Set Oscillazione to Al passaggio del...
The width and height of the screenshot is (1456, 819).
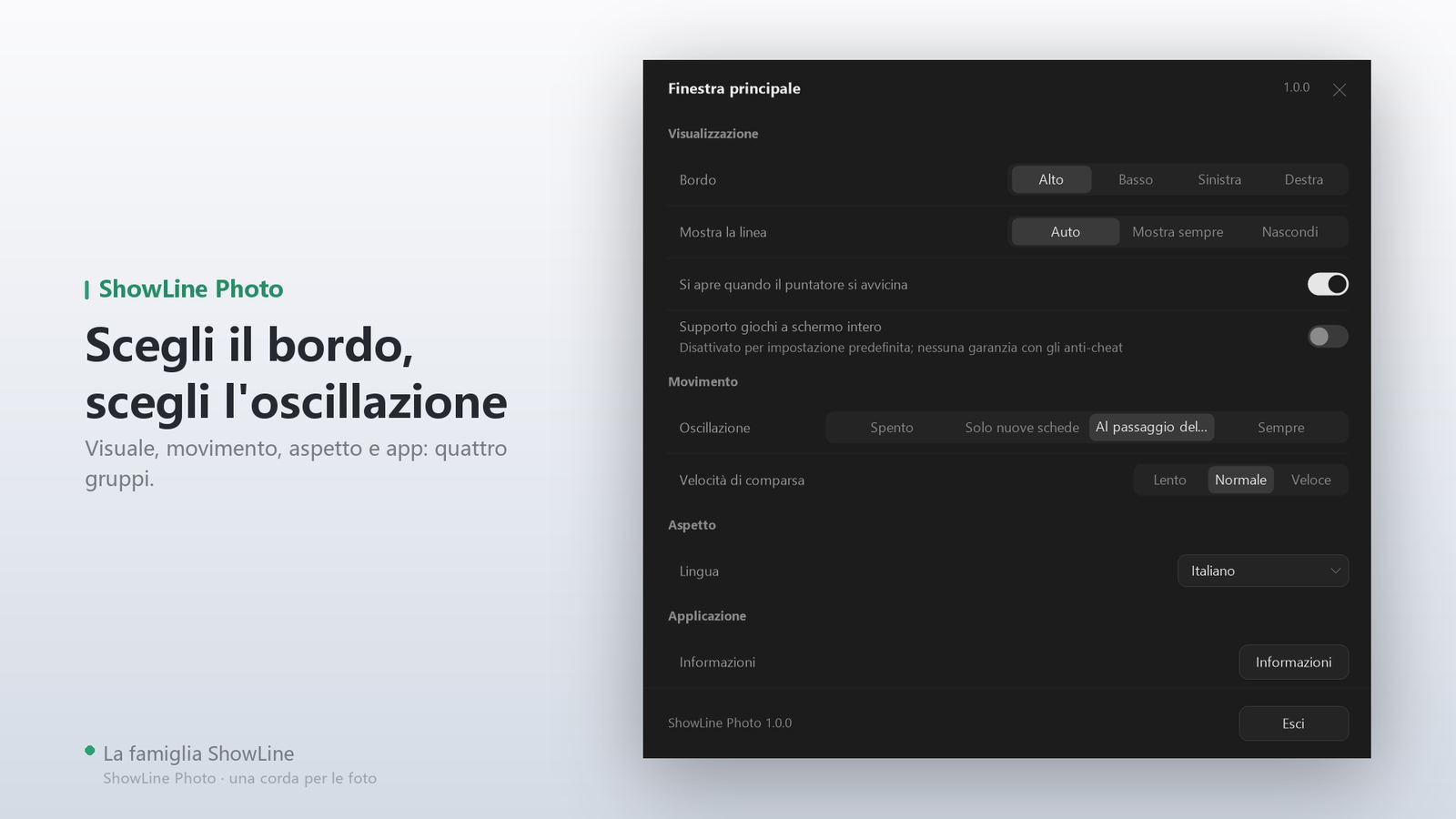coord(1152,428)
